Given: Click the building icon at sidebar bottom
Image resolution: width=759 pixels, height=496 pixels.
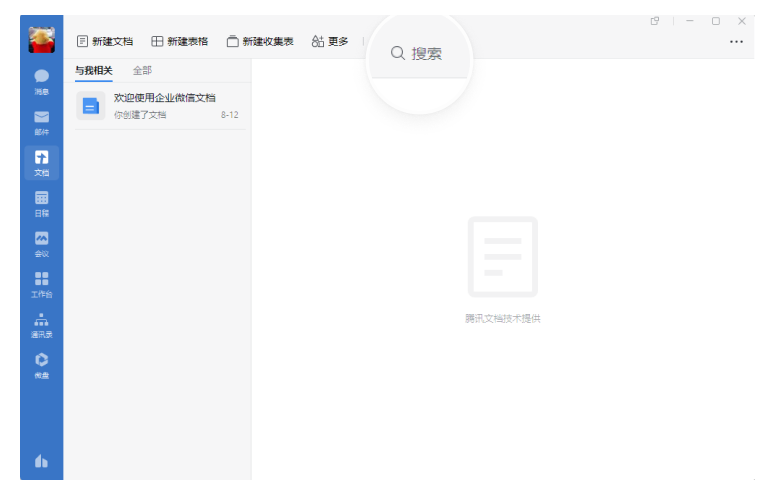Looking at the screenshot, I should coord(41,461).
